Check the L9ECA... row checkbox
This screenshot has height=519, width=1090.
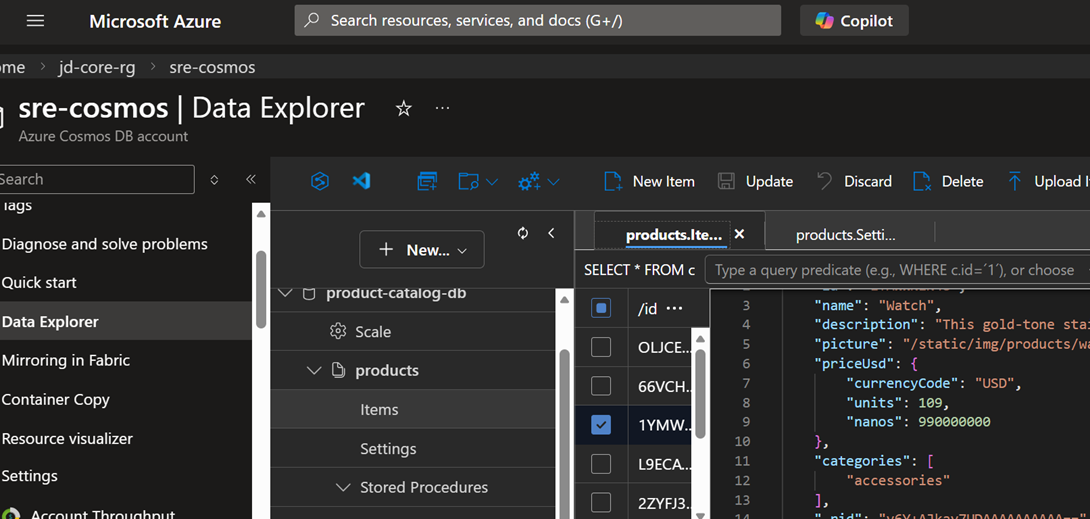pyautogui.click(x=601, y=463)
